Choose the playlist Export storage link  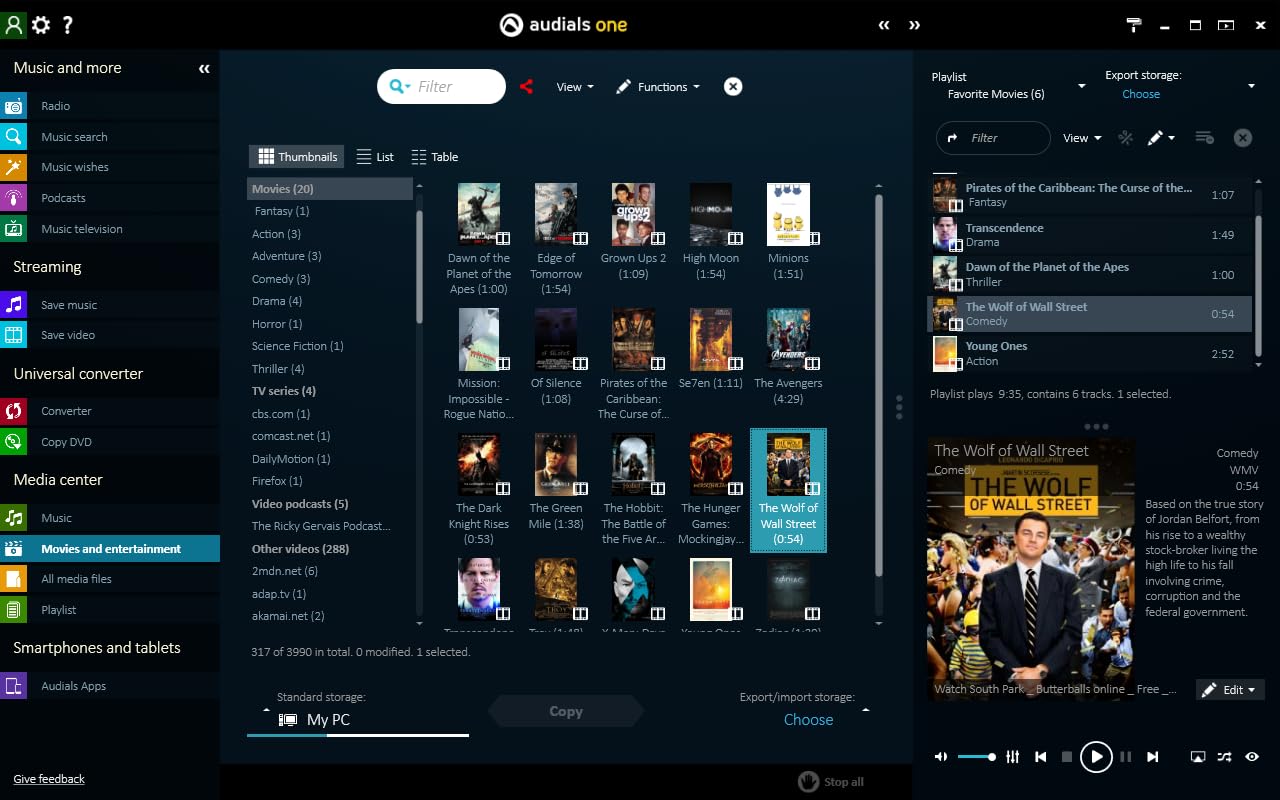(x=1141, y=94)
